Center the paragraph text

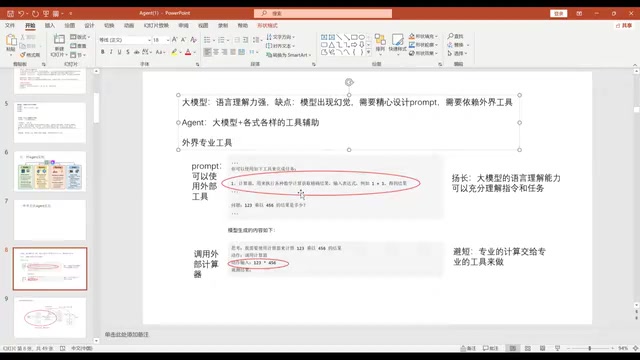click(216, 52)
